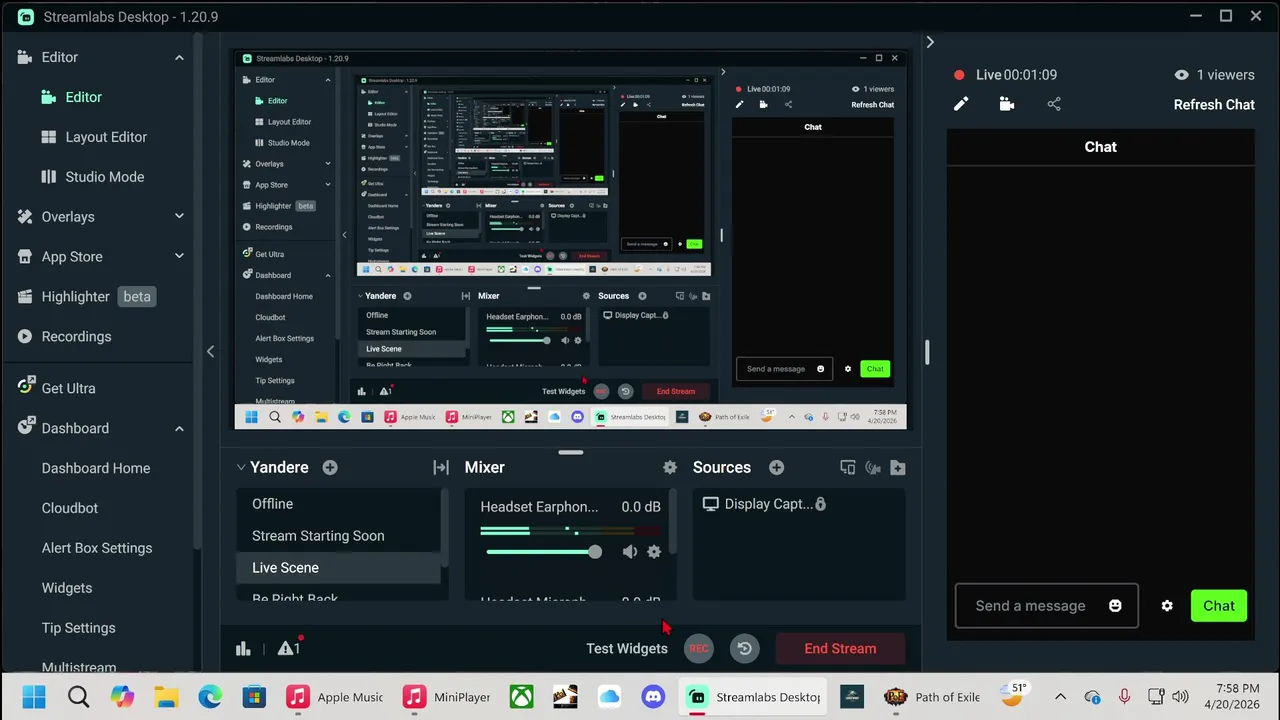Open Dashboard Home link
The width and height of the screenshot is (1280, 720).
96,468
